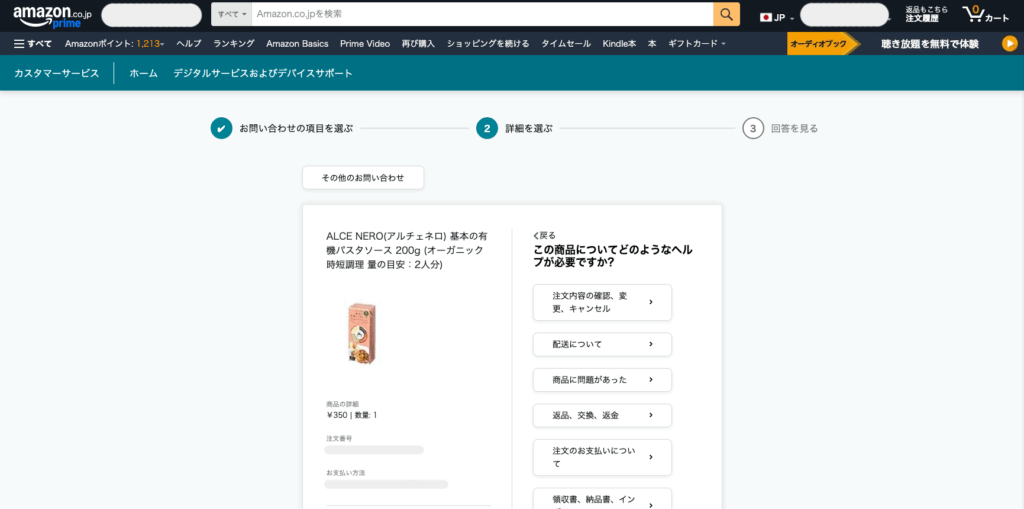Select 再び購入 menu item
This screenshot has width=1024, height=509.
pos(418,44)
